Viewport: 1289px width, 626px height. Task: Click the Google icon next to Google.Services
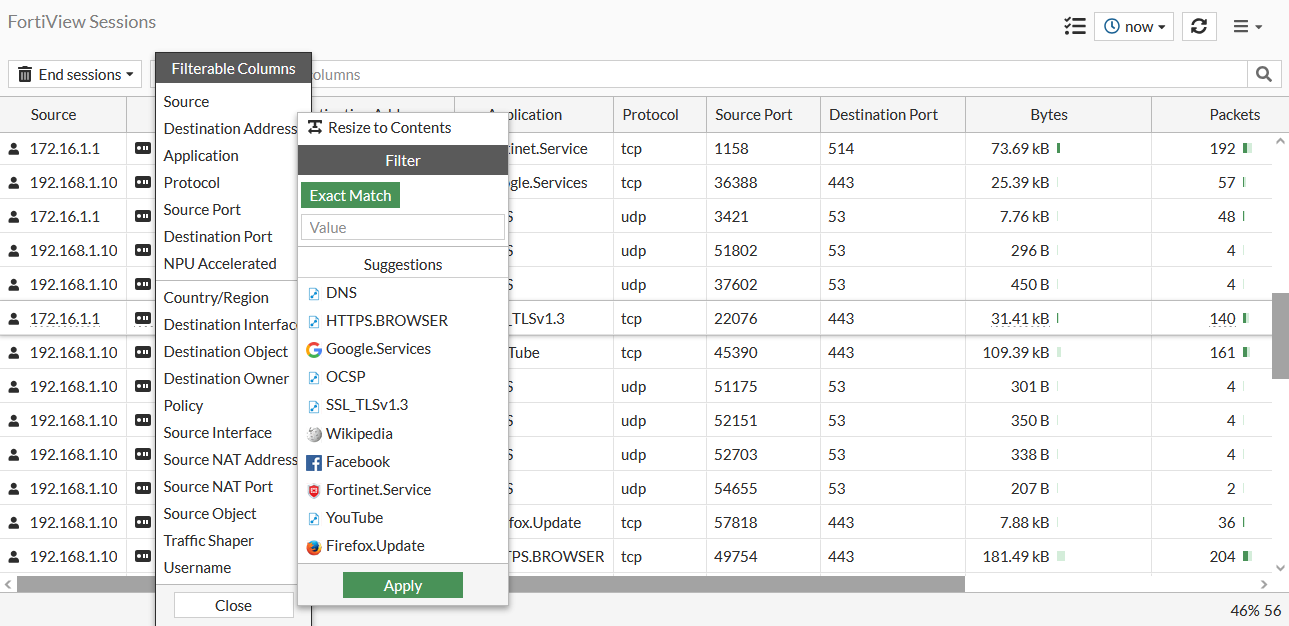pyautogui.click(x=312, y=348)
